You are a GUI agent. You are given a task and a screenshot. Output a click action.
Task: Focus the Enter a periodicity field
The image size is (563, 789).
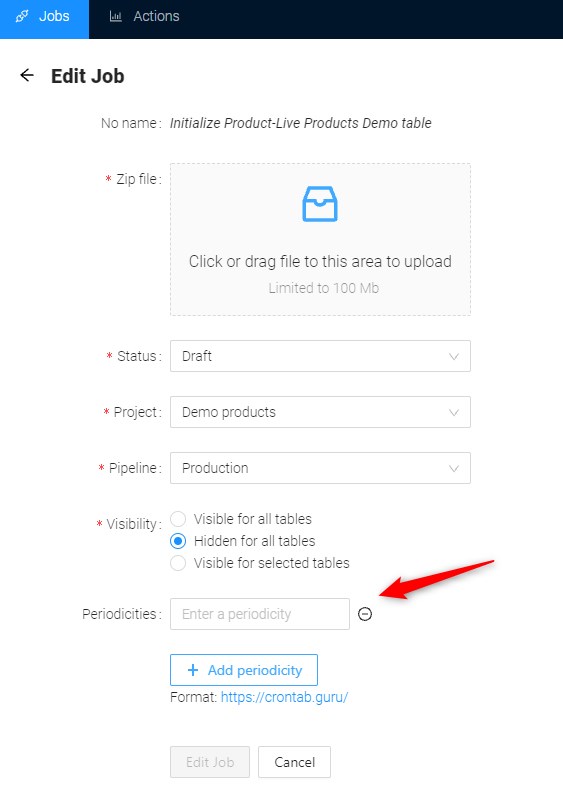(x=260, y=614)
